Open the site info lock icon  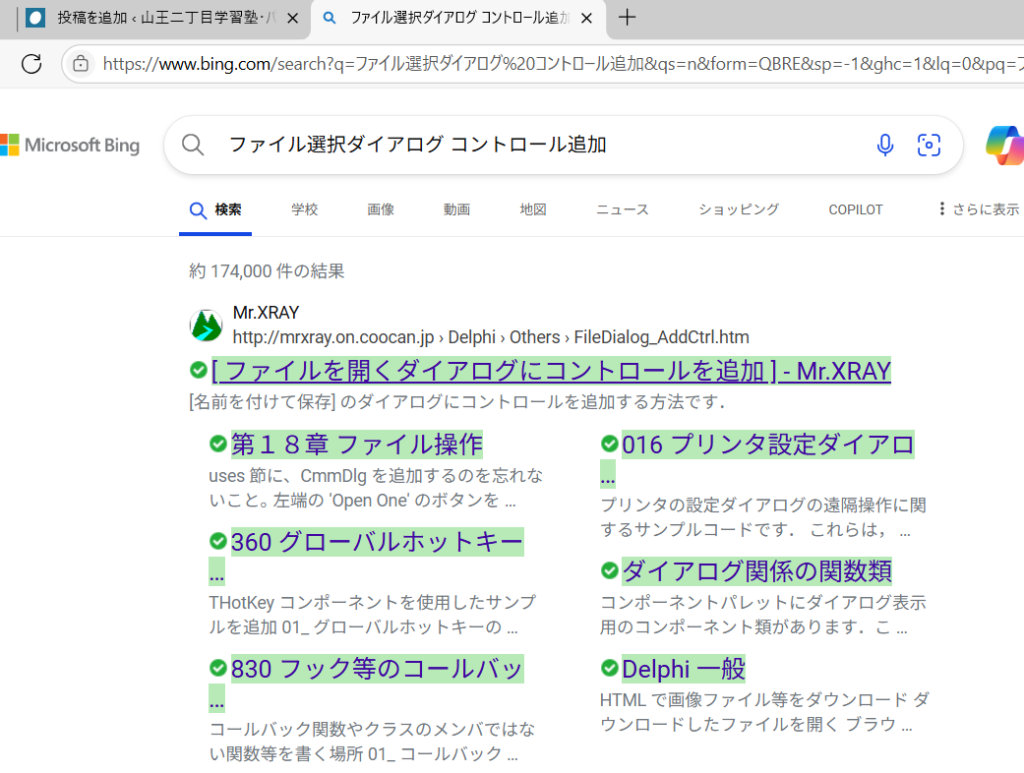(x=80, y=64)
